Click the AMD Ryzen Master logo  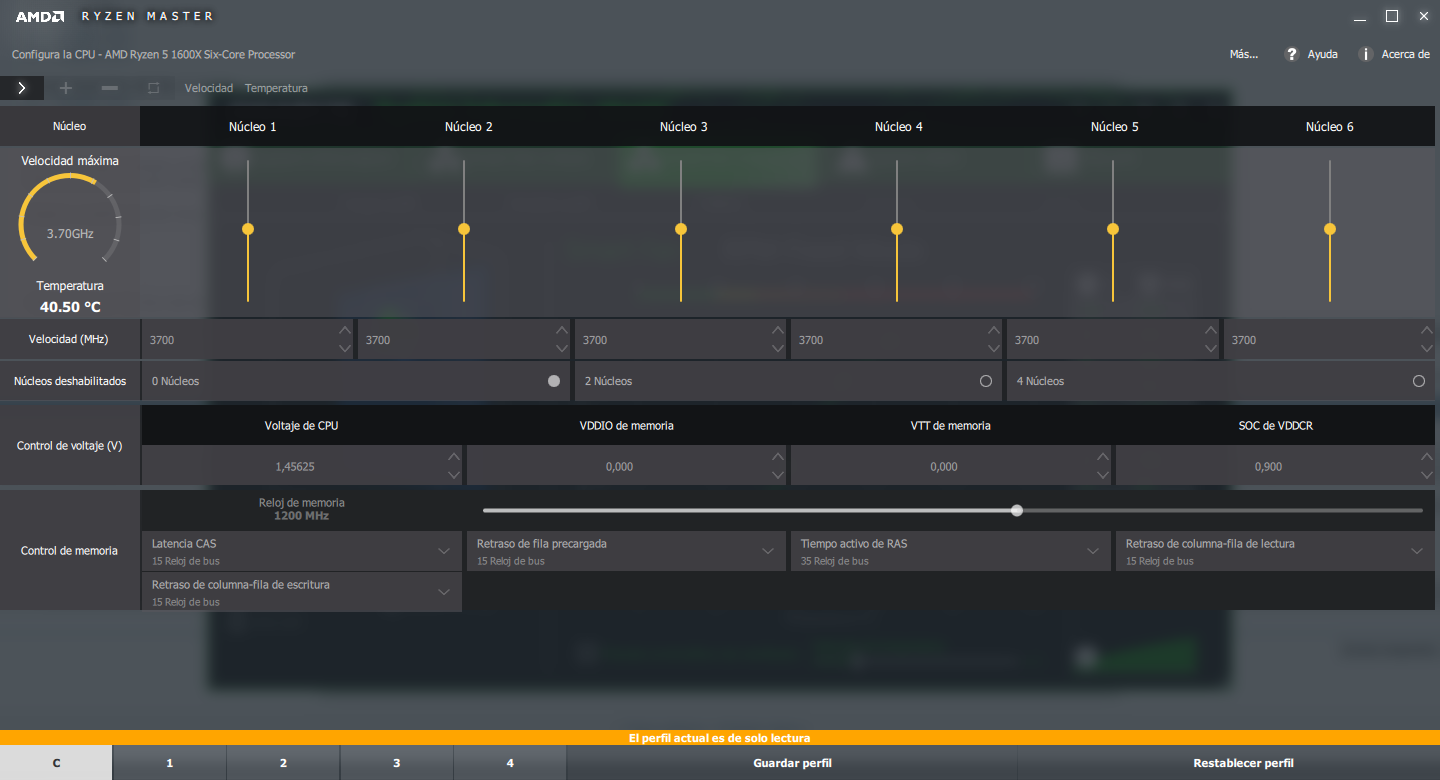point(114,16)
